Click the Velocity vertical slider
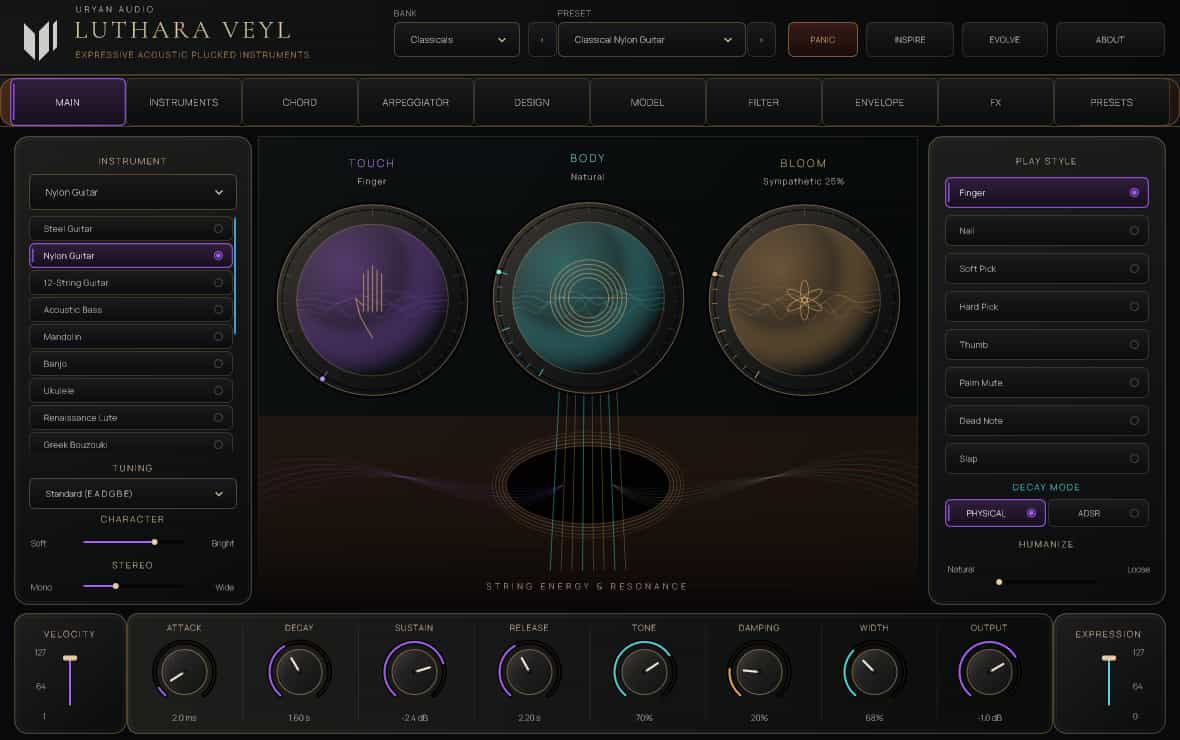This screenshot has height=740, width=1180. (x=70, y=681)
